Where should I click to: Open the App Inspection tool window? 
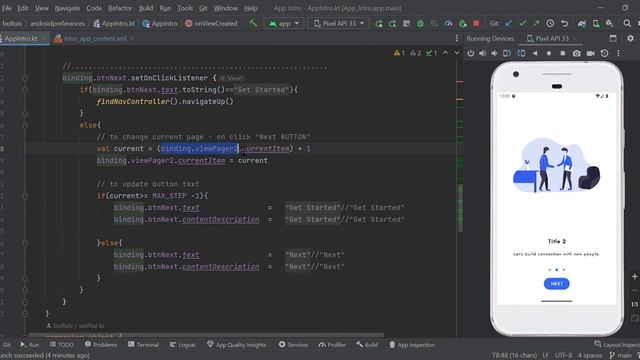pos(411,345)
